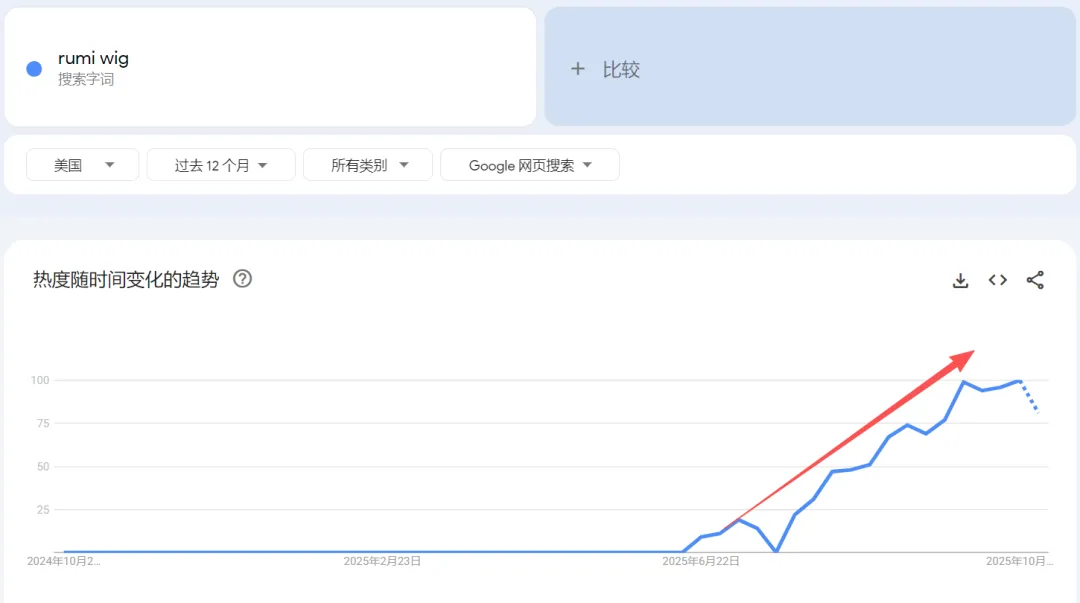This screenshot has height=603, width=1080.
Task: Click the plus icon in the 比较 box
Action: pyautogui.click(x=578, y=69)
